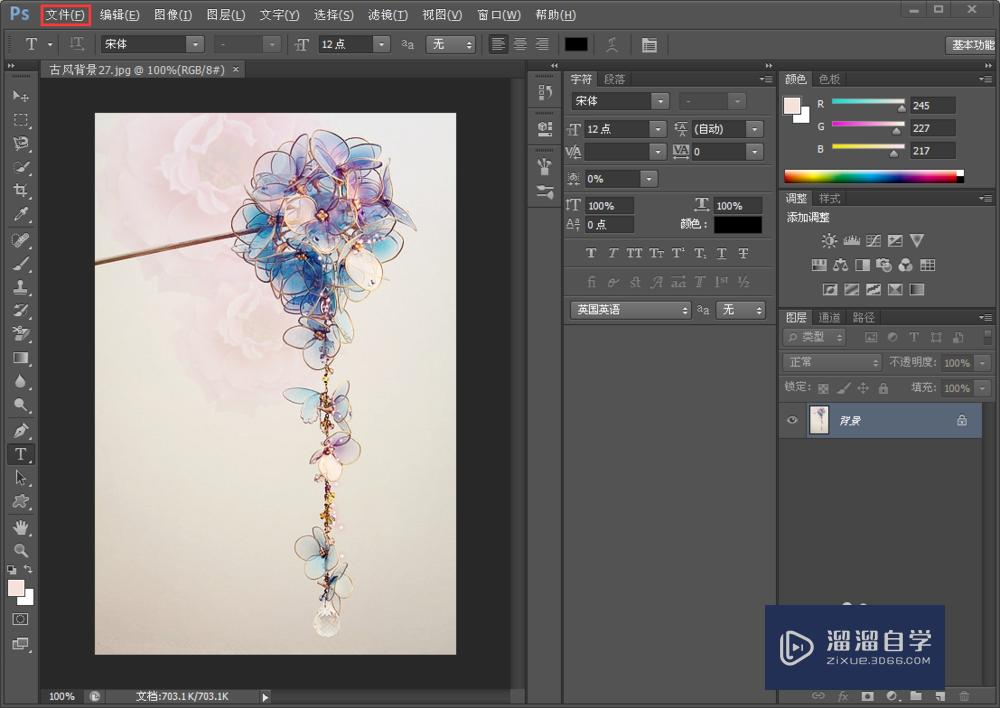Expand the 正常 blend mode dropdown
The image size is (1000, 708).
(832, 363)
